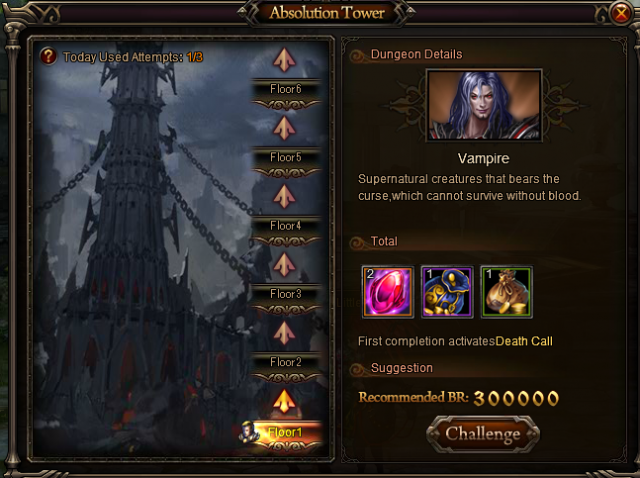
Task: Click the arrow between Floor4 and Floor5
Action: pyautogui.click(x=284, y=196)
